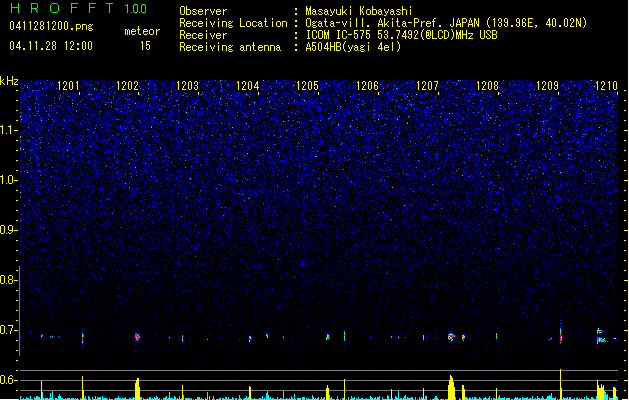
Task: Click the Receiver field label
Action: point(203,35)
